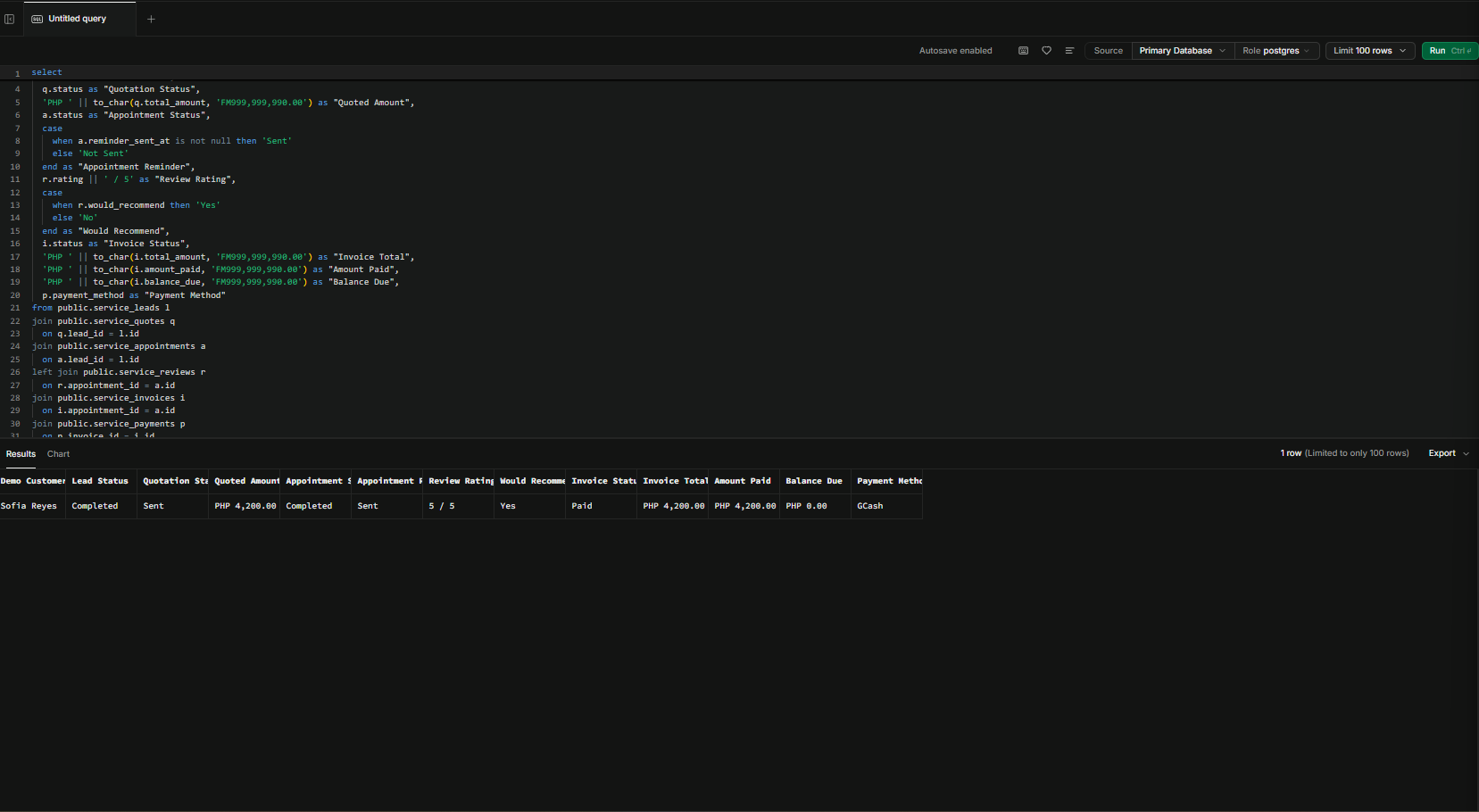Place cursor on the select keyword line
The image size is (1479, 812).
[x=47, y=72]
